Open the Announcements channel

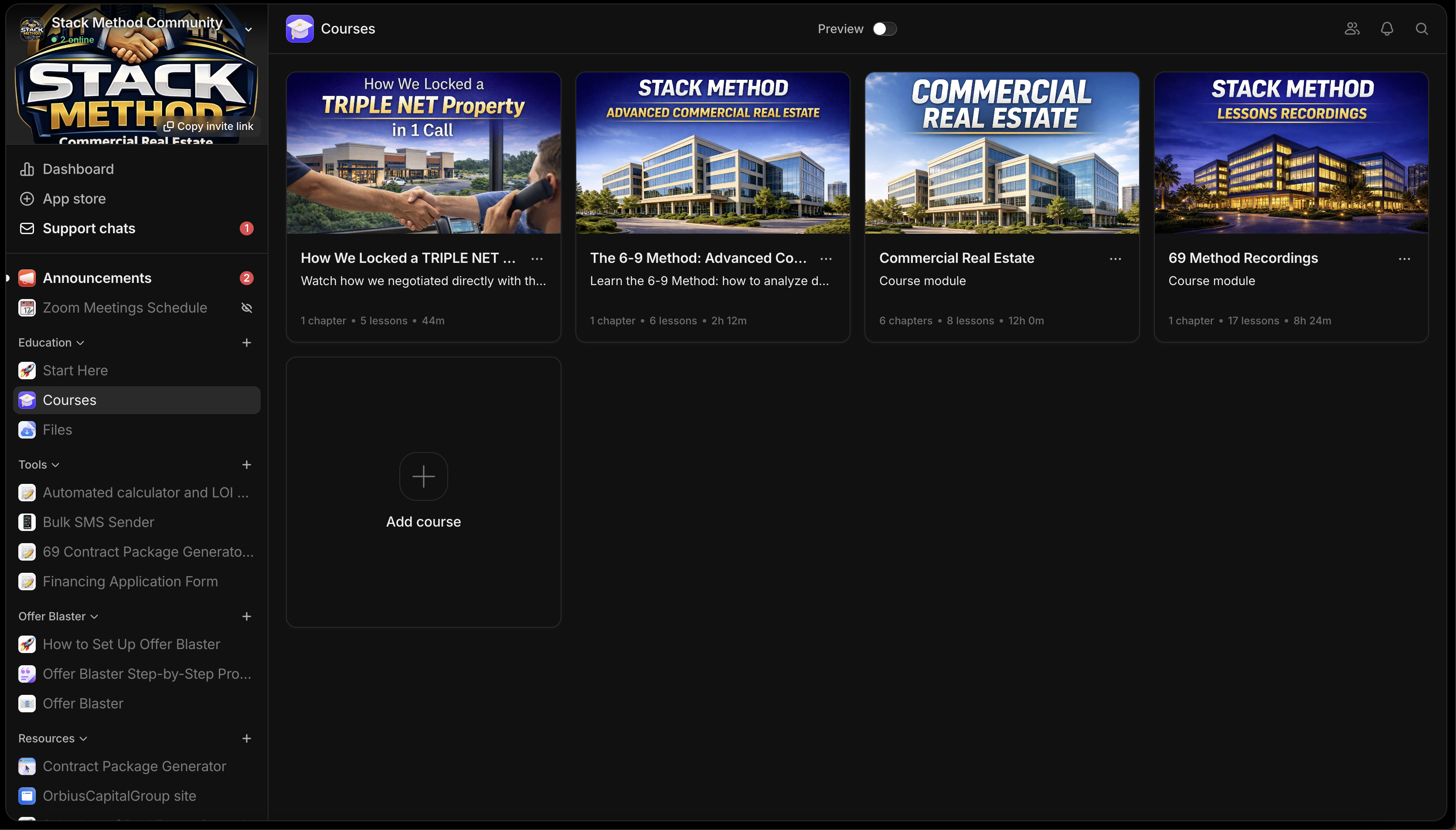97,278
